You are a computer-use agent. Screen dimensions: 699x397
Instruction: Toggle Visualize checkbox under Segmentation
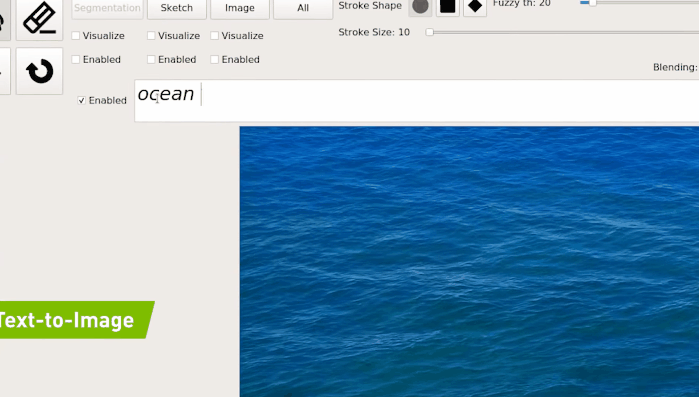click(x=76, y=36)
